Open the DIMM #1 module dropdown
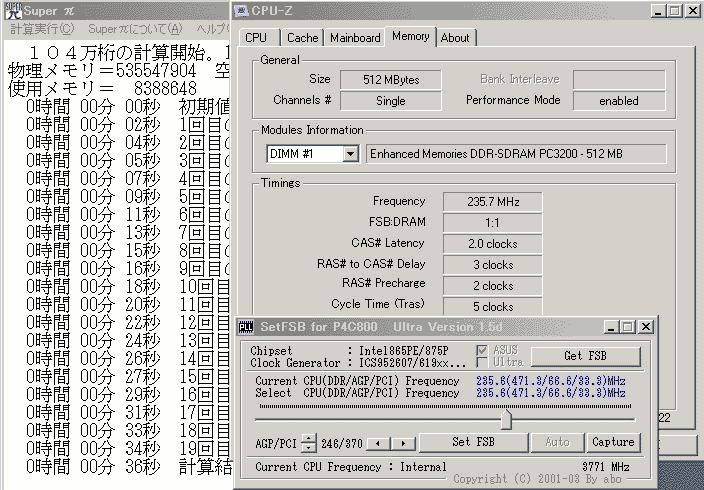The height and width of the screenshot is (490, 704). point(350,154)
